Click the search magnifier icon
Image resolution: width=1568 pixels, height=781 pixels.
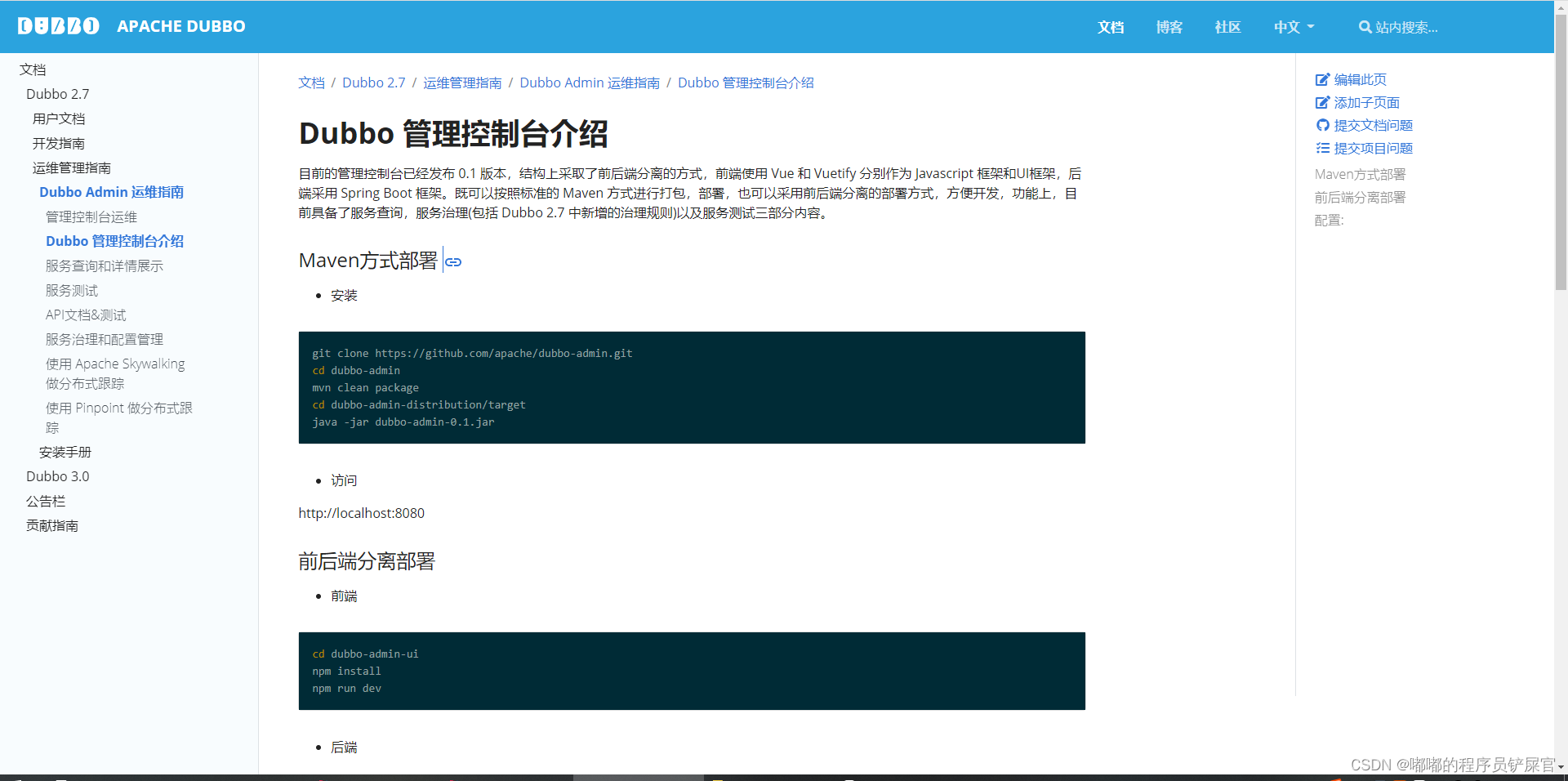point(1365,27)
